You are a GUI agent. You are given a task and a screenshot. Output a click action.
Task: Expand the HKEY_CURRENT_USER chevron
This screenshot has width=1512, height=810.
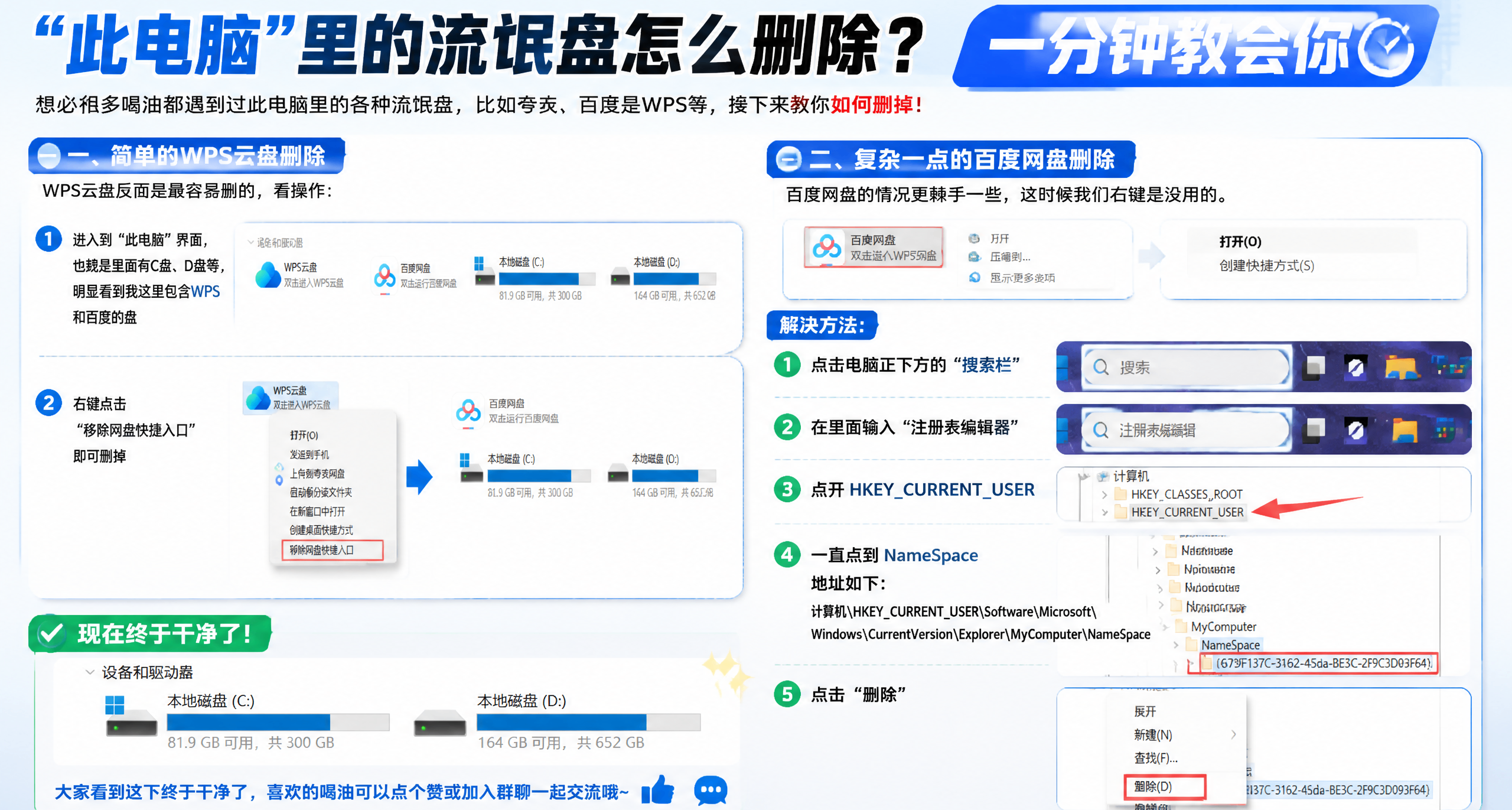pos(1104,512)
